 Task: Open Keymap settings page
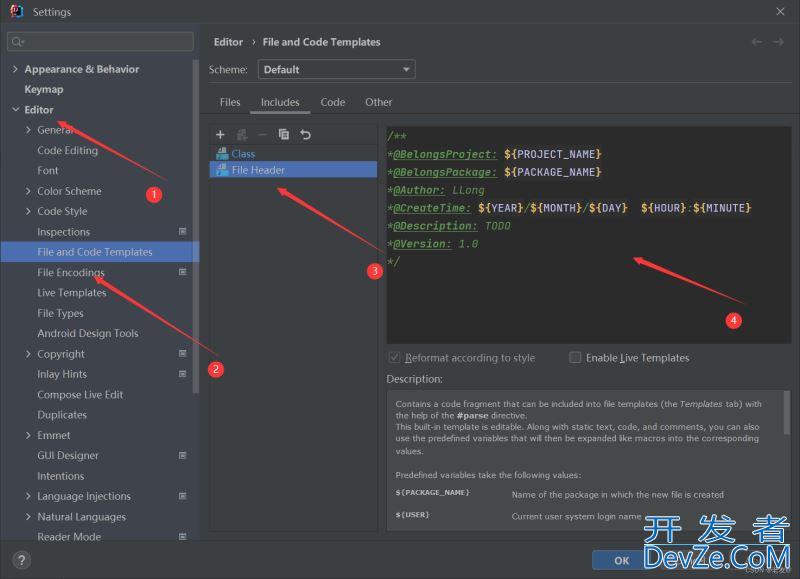click(x=44, y=89)
